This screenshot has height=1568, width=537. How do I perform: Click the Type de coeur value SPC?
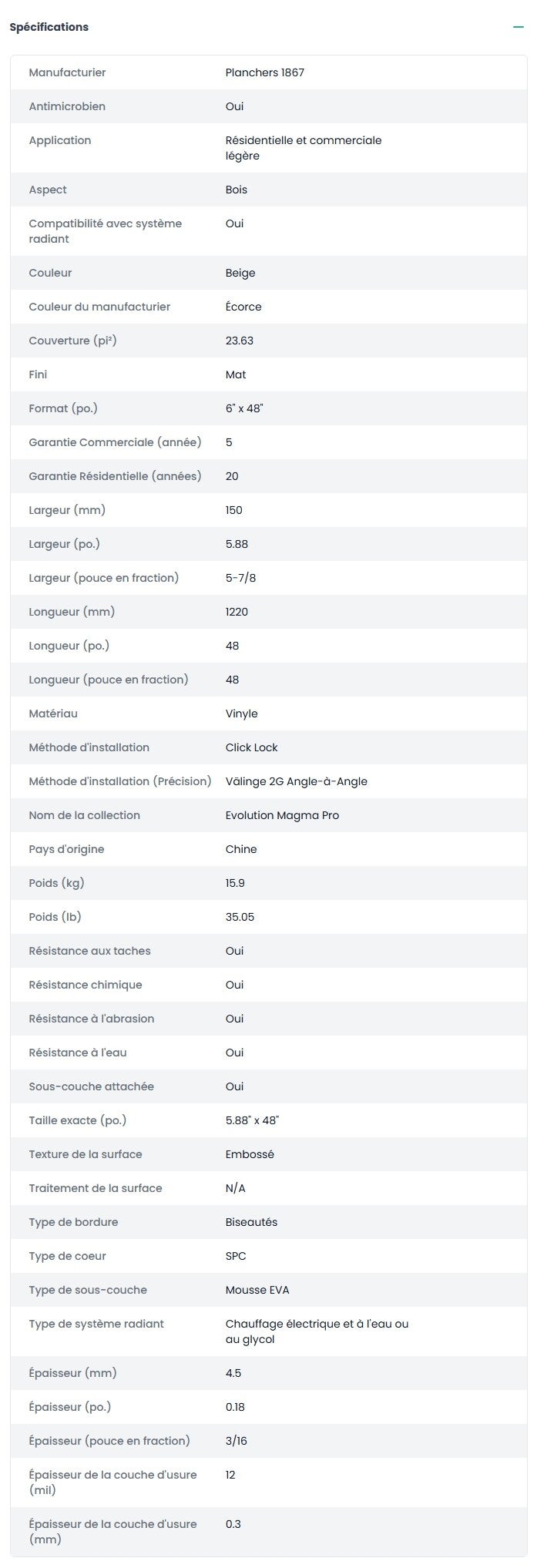click(x=236, y=1256)
